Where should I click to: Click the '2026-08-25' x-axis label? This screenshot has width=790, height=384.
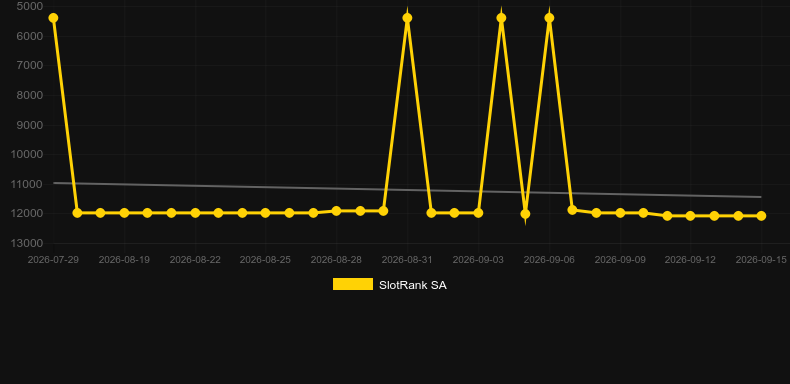266,260
